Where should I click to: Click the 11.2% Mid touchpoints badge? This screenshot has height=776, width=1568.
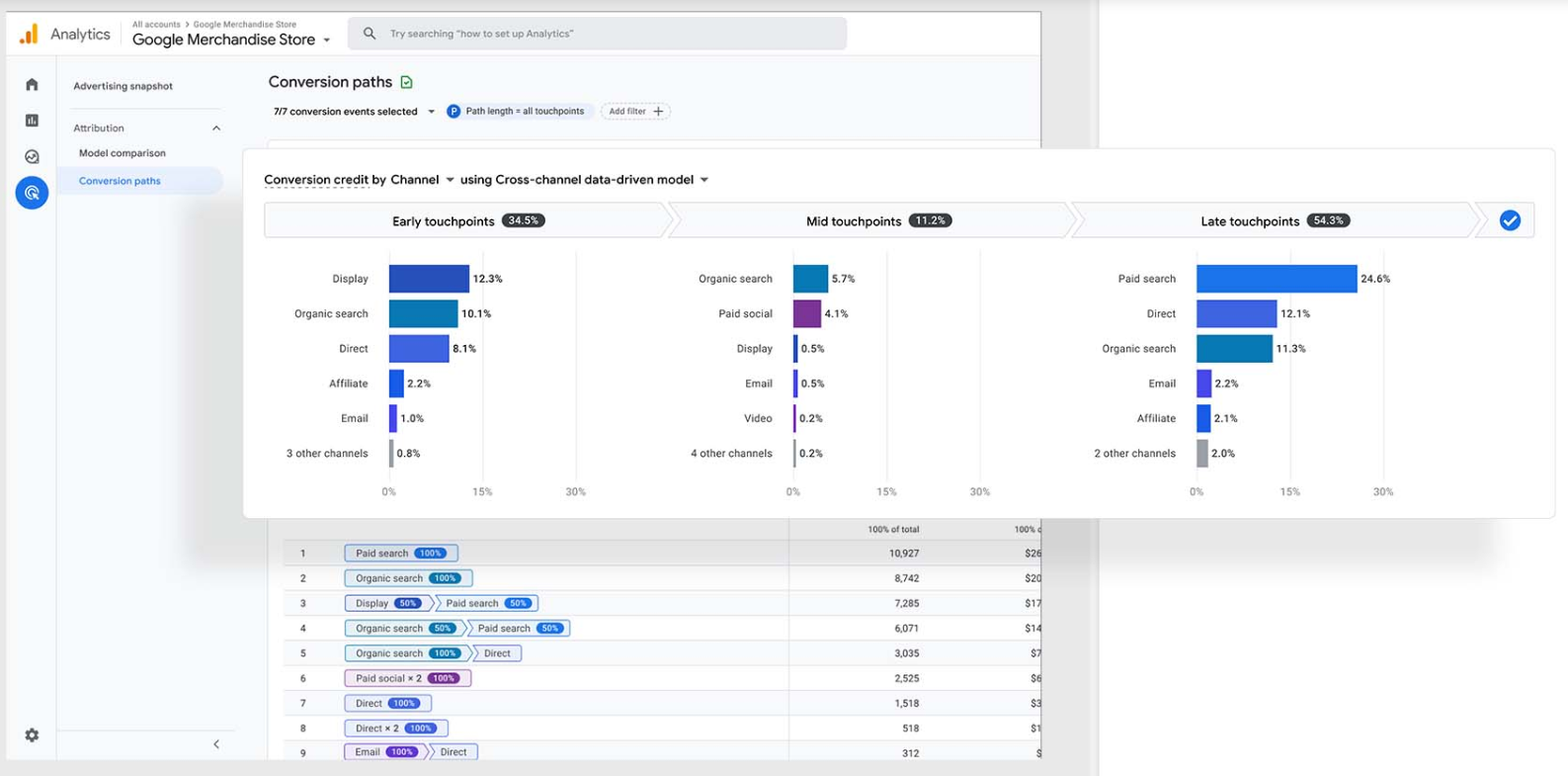click(x=930, y=220)
